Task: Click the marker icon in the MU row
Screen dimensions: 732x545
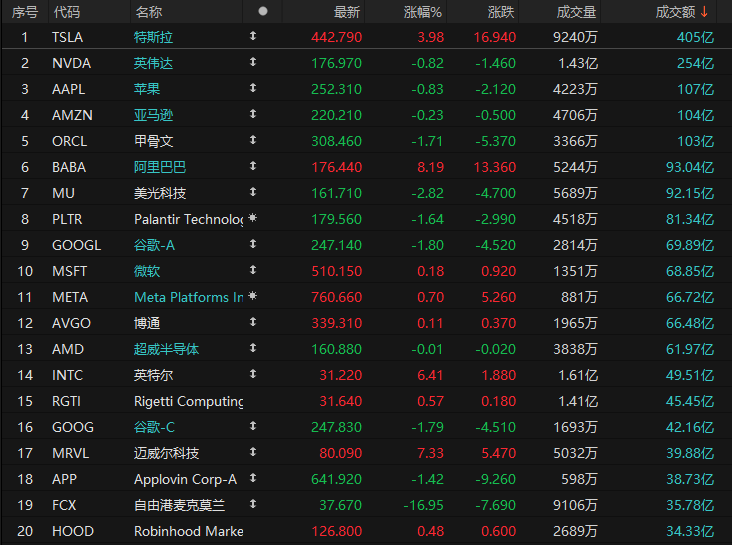Action: pyautogui.click(x=253, y=192)
